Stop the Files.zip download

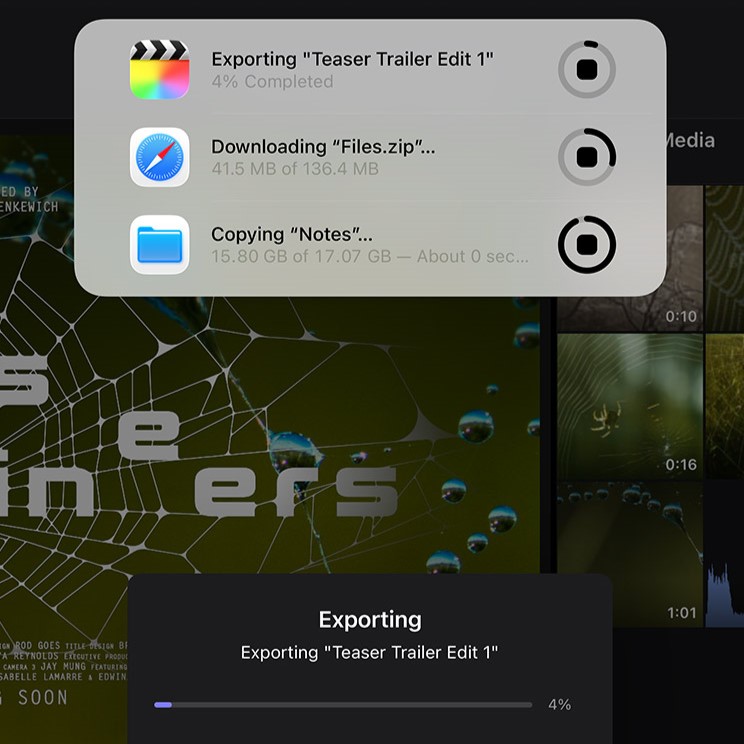point(587,157)
